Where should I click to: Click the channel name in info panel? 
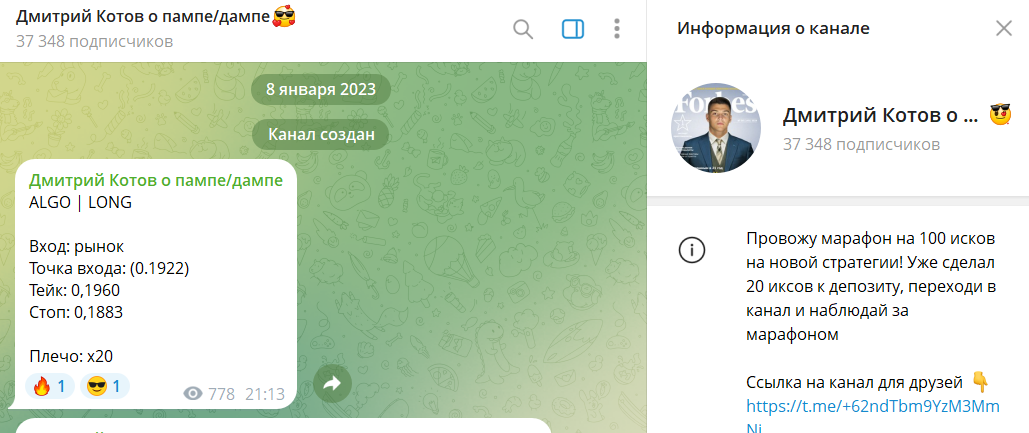880,116
